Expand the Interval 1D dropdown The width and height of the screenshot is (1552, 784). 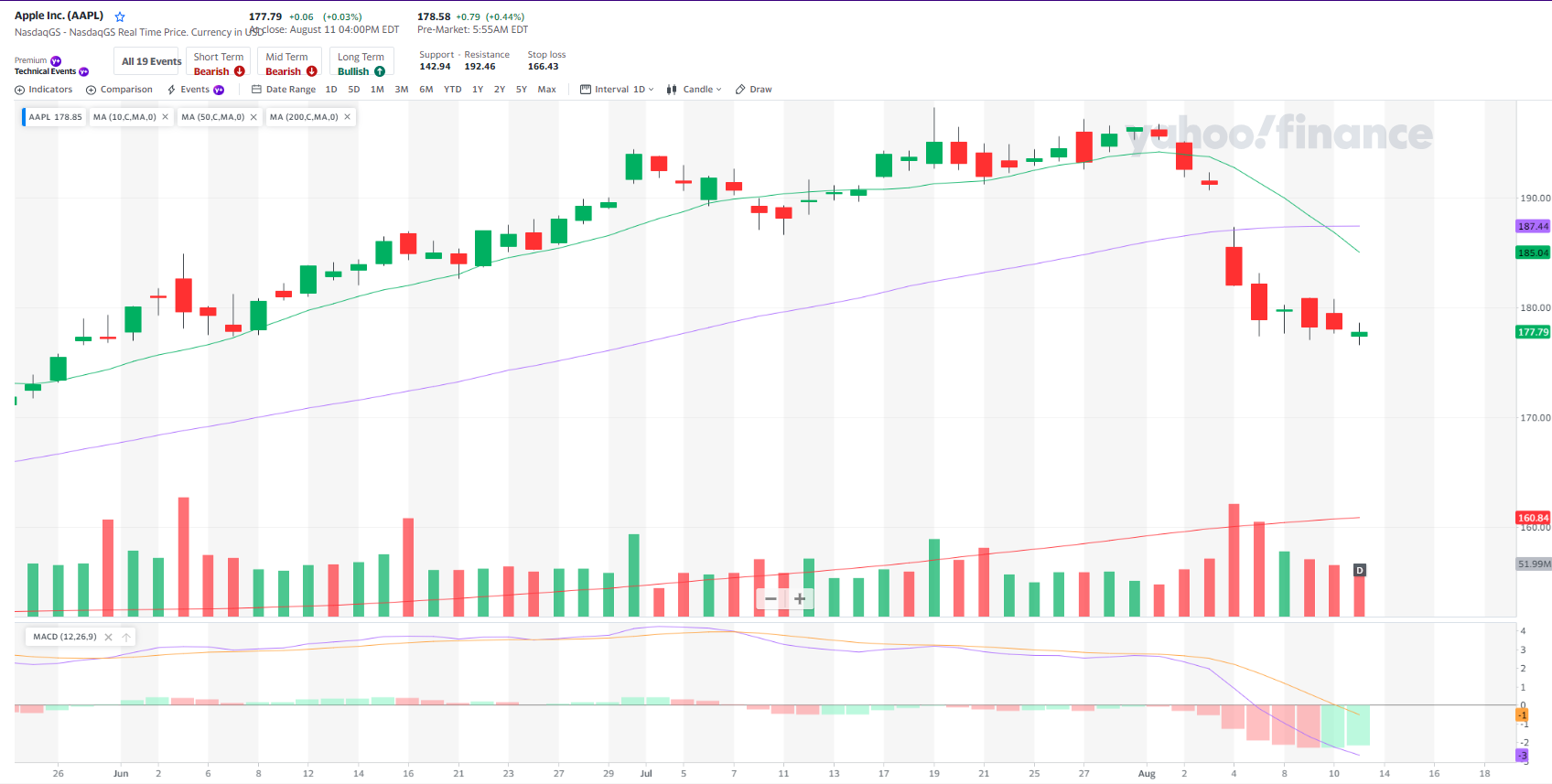[651, 90]
